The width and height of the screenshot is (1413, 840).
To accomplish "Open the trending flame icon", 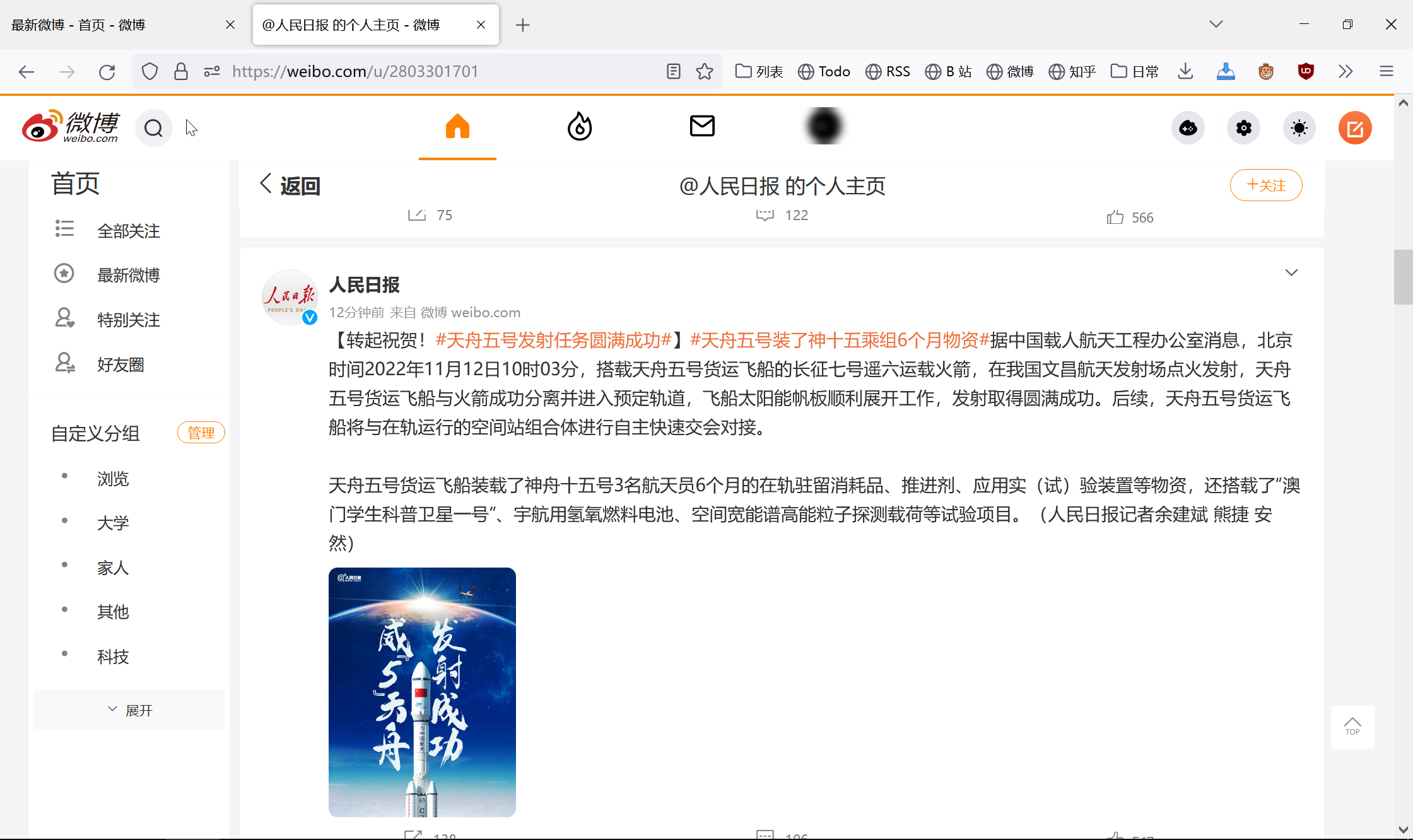I will (x=580, y=127).
